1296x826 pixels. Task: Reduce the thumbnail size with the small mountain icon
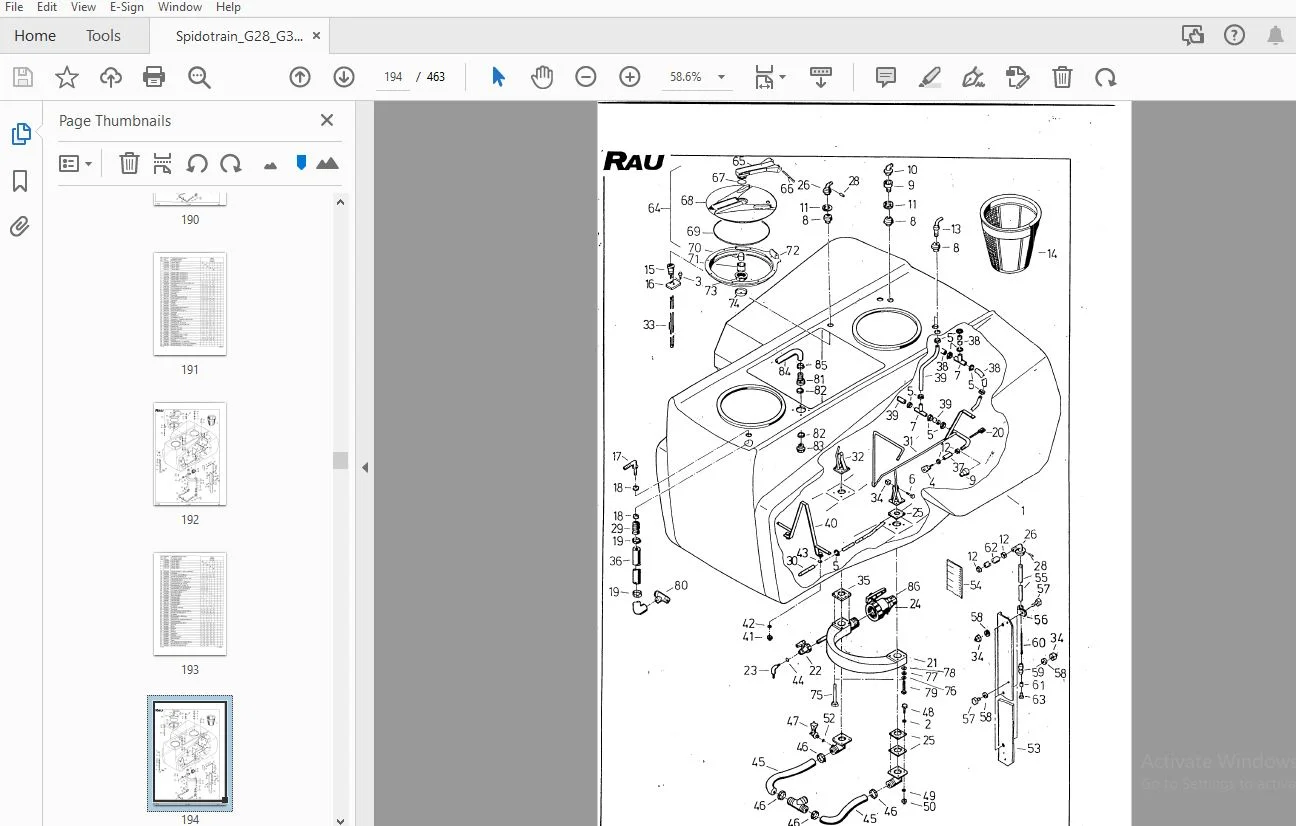270,165
